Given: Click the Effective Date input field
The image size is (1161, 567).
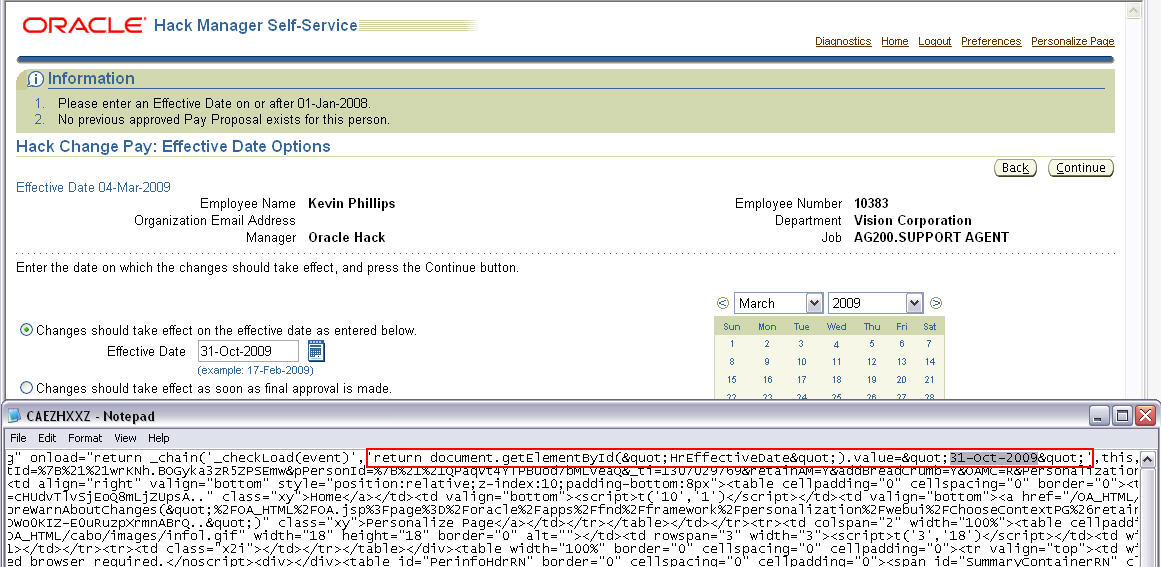Looking at the screenshot, I should click(x=248, y=351).
